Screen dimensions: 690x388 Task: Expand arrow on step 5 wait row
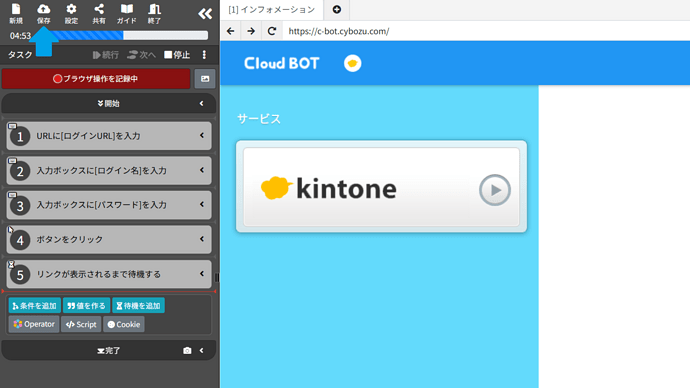point(202,274)
